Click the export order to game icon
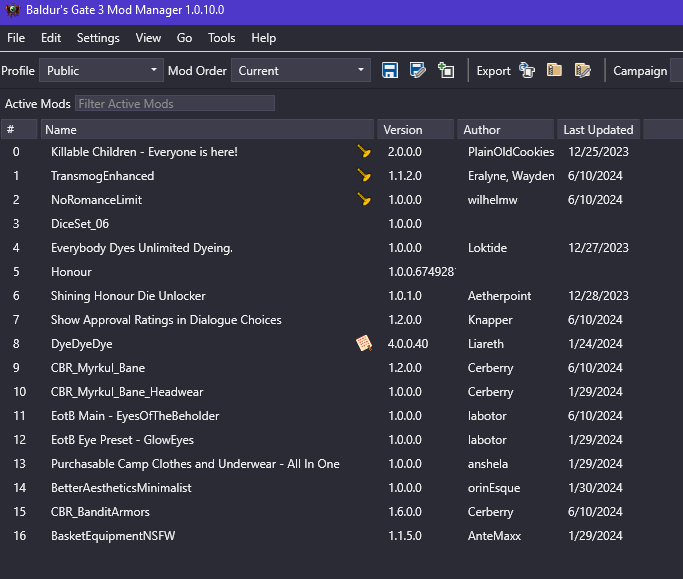Image resolution: width=683 pixels, height=579 pixels. coord(527,70)
